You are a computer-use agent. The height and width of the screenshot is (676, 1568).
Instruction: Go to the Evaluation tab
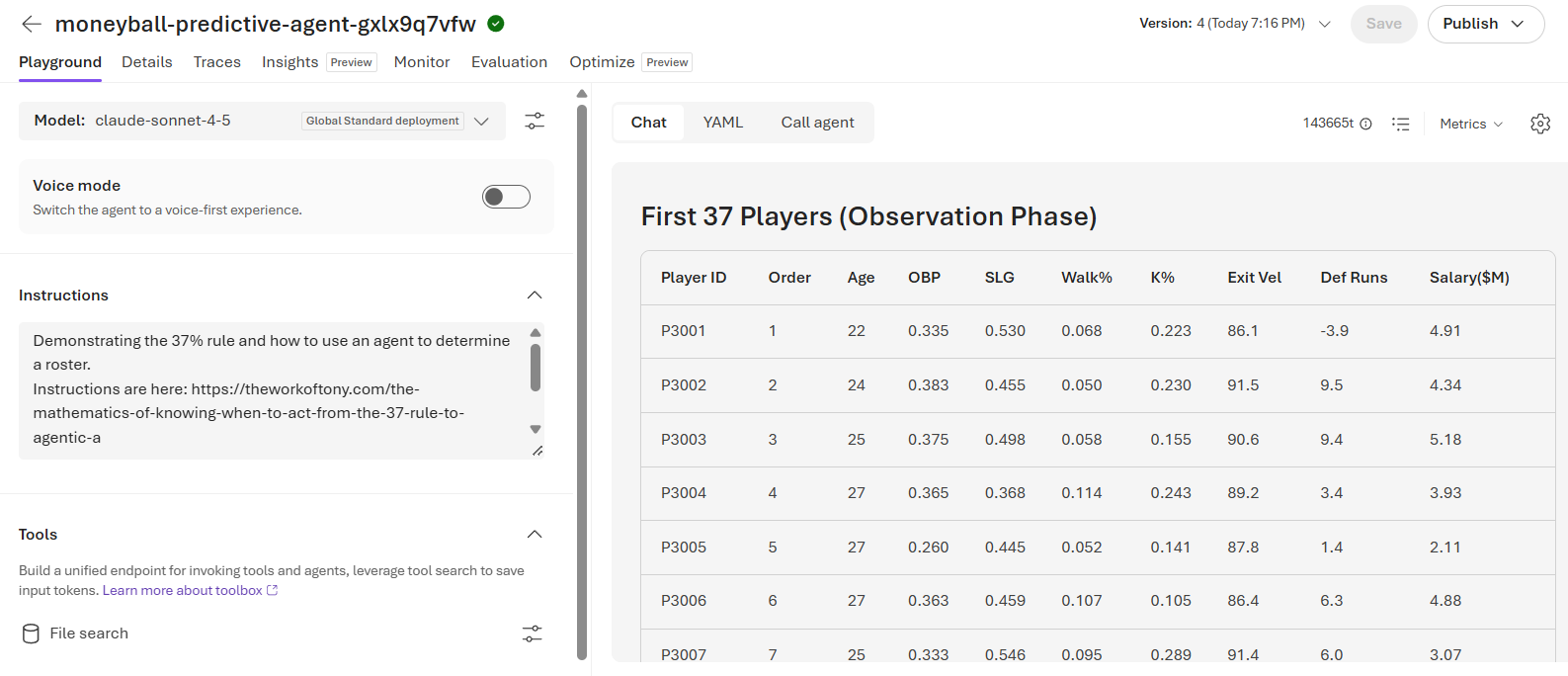tap(509, 62)
